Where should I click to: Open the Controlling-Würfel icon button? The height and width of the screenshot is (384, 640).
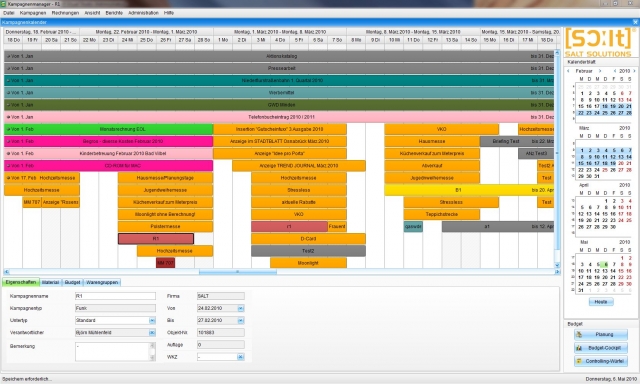601,361
